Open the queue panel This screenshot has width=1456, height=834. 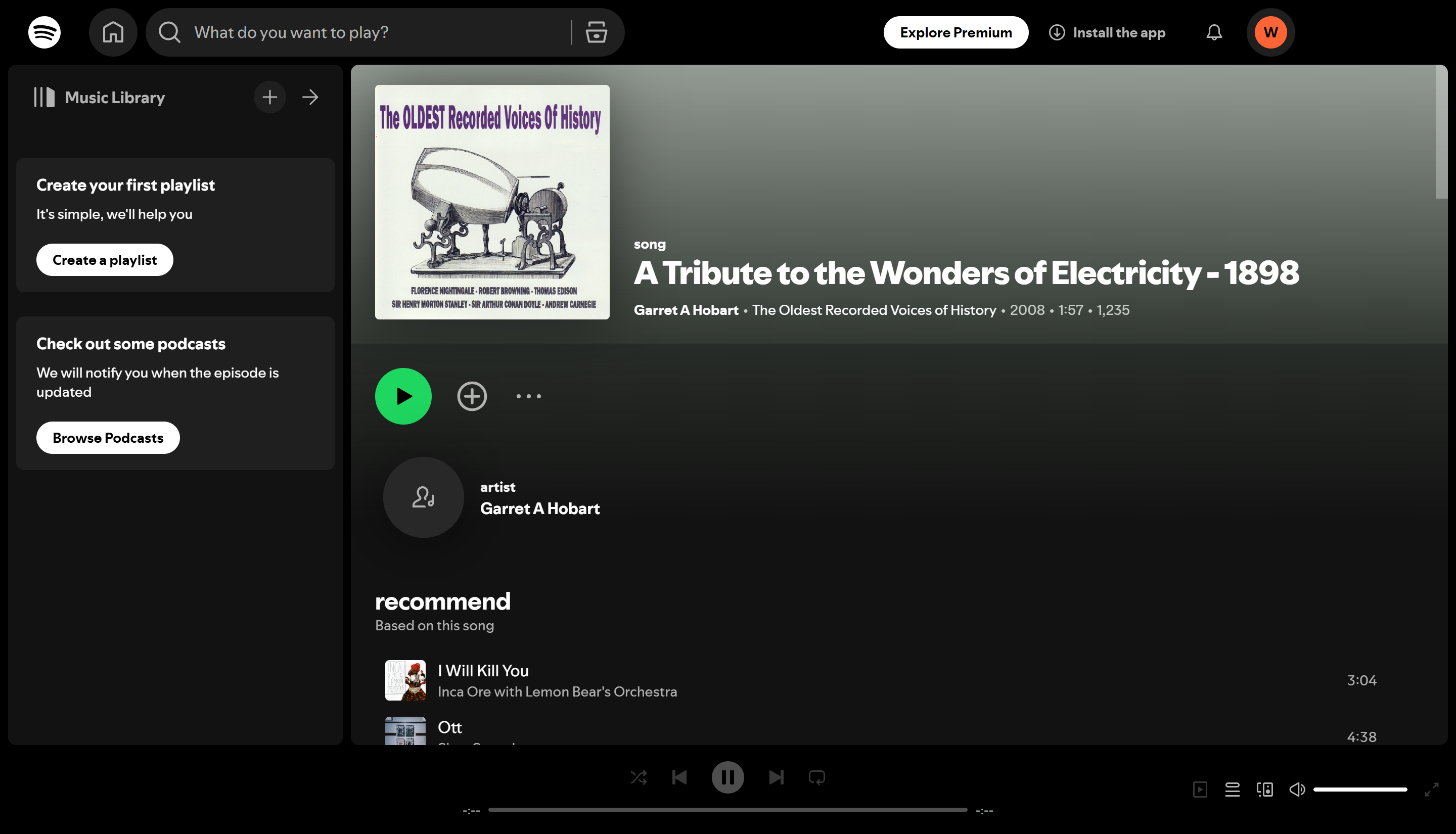pos(1233,789)
